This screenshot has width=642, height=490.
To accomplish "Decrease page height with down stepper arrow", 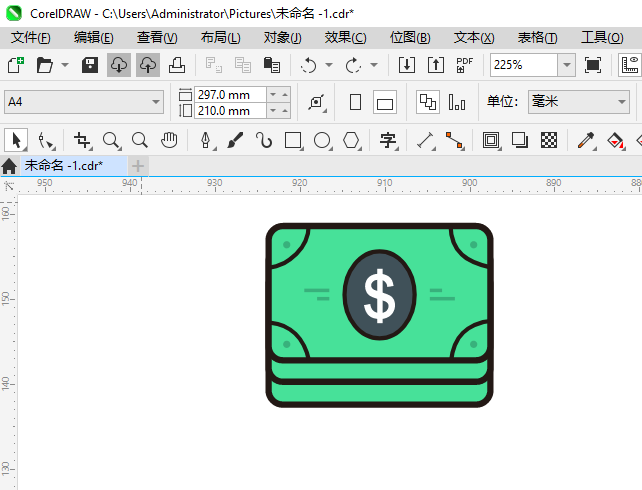I will (273, 111).
